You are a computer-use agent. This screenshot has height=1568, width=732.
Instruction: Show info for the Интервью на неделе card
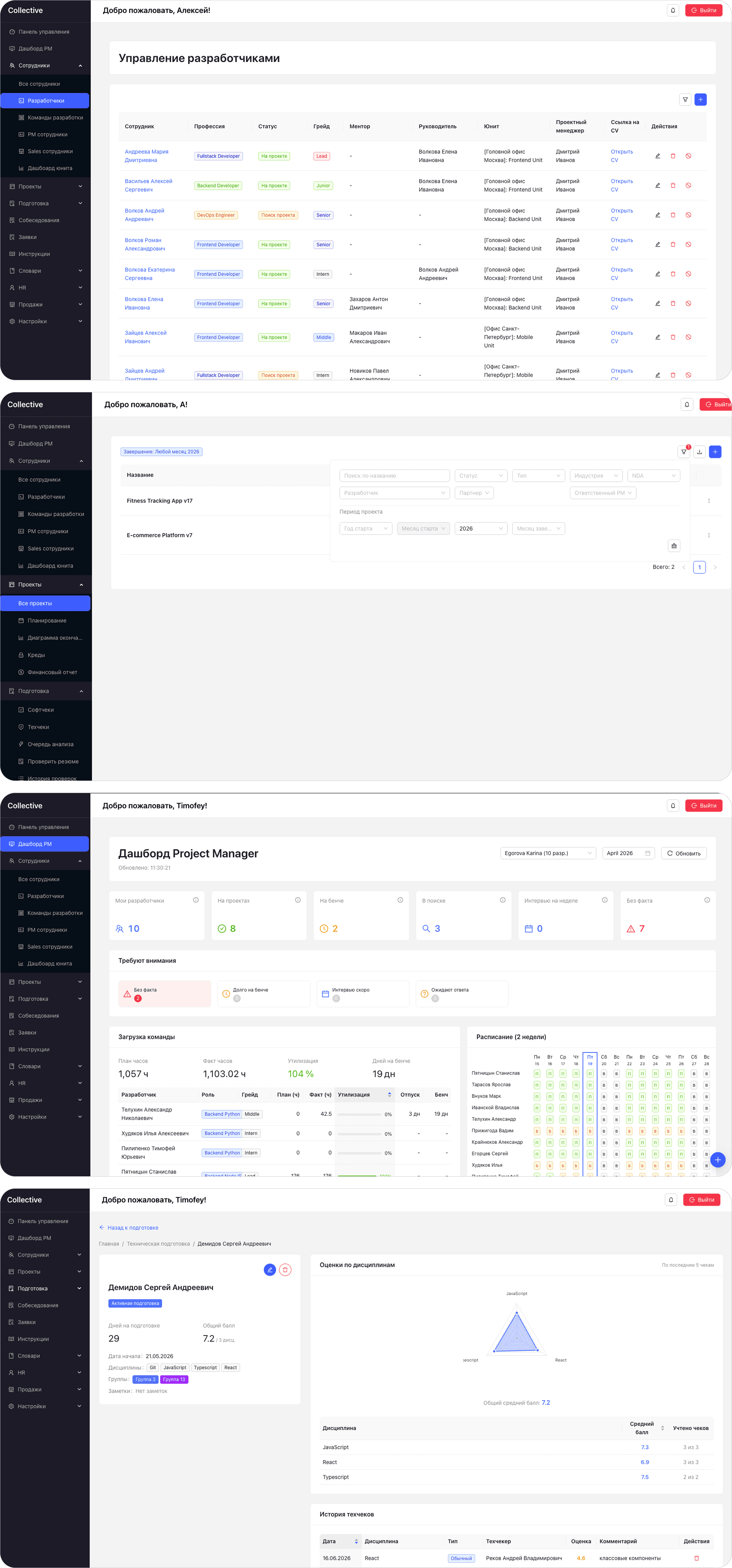tap(605, 900)
